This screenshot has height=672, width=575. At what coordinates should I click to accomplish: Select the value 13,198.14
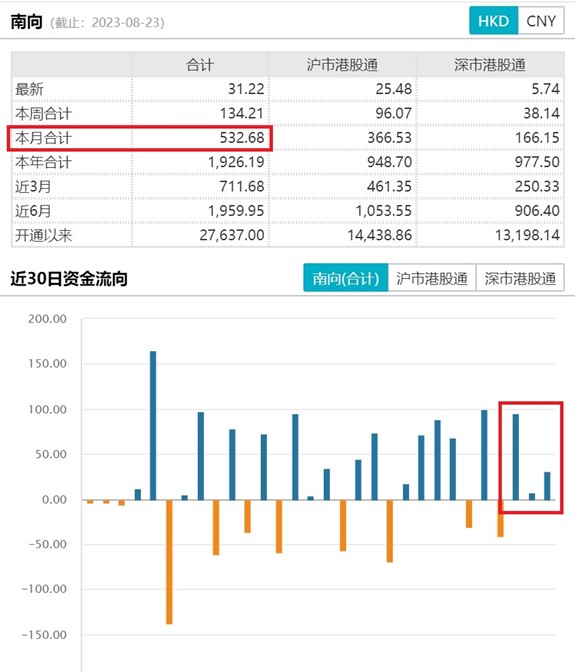pyautogui.click(x=527, y=235)
